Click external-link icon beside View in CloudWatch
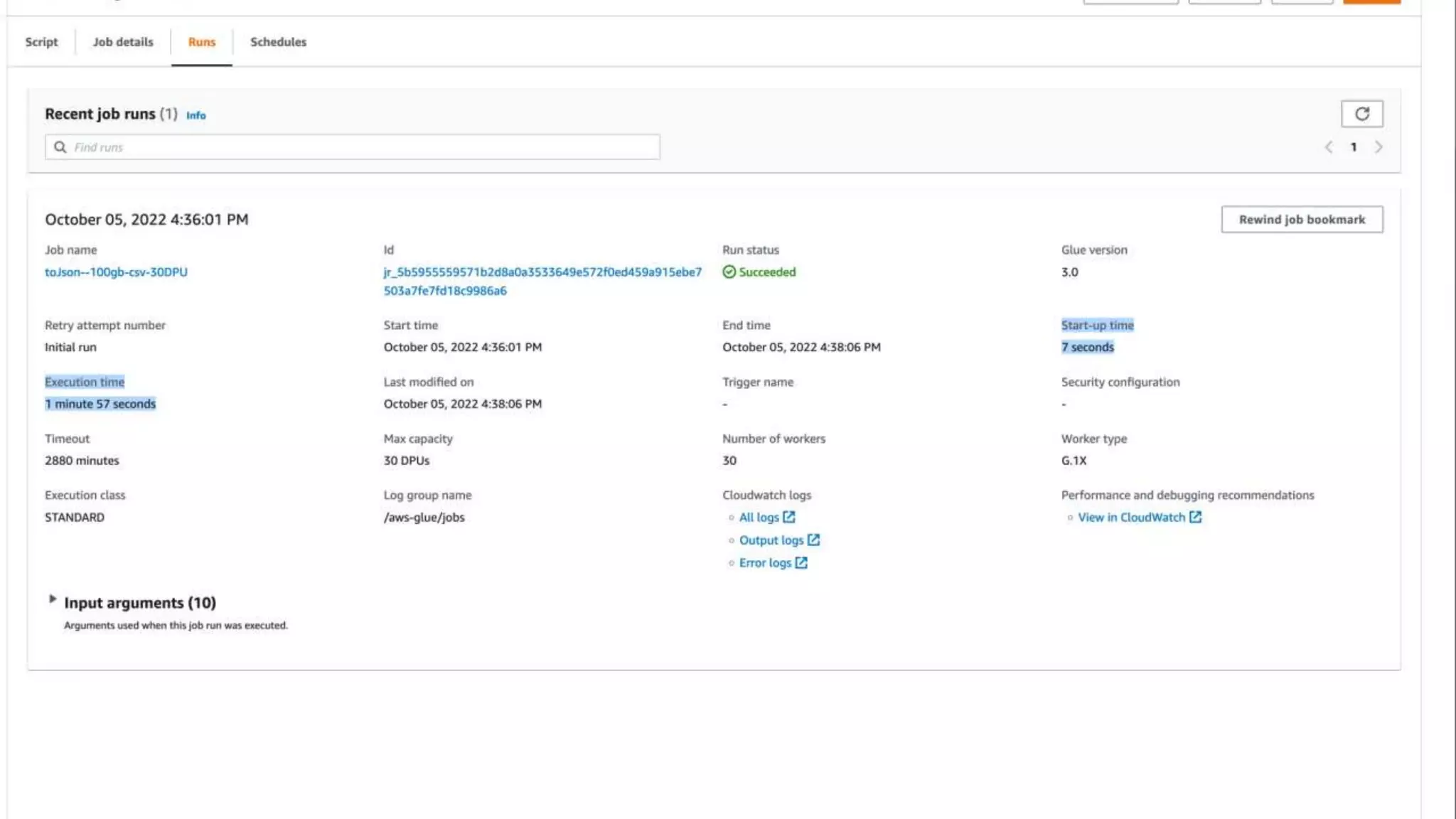The width and height of the screenshot is (1456, 819). (x=1195, y=518)
